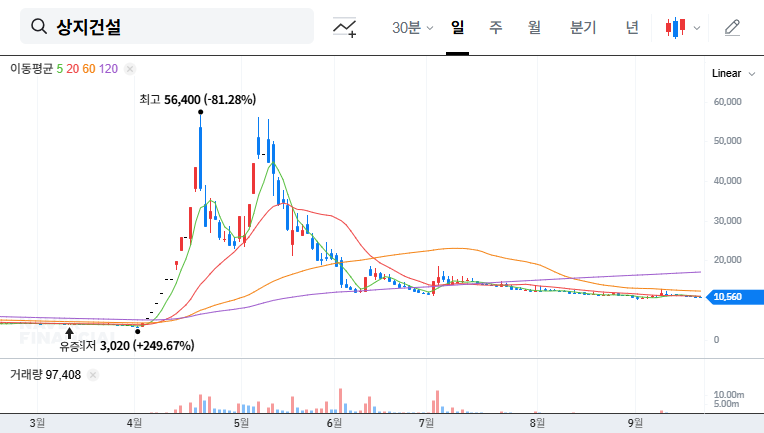Select the 60-day moving average value

tap(89, 69)
